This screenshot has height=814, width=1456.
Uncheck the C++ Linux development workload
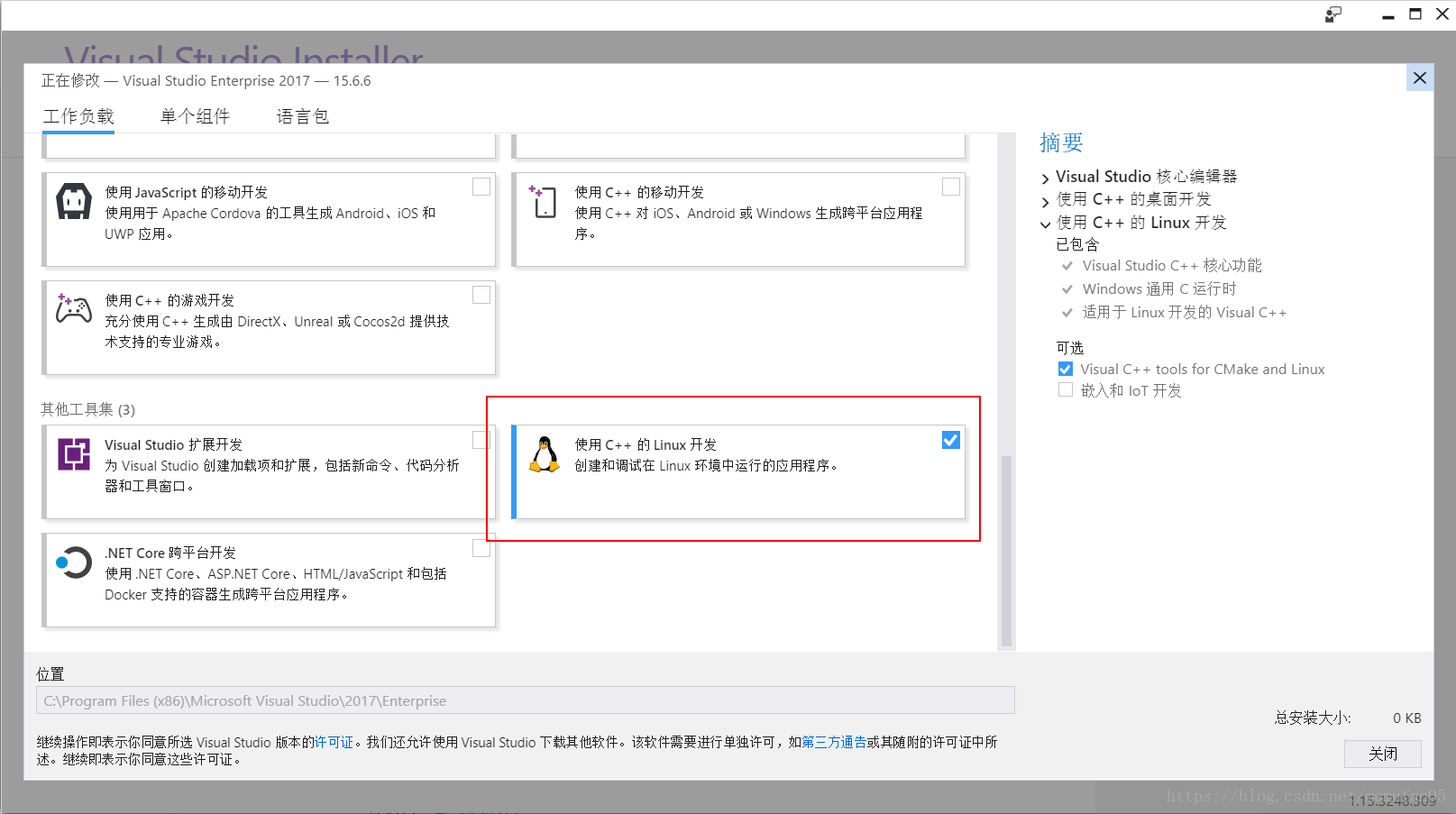click(x=951, y=440)
